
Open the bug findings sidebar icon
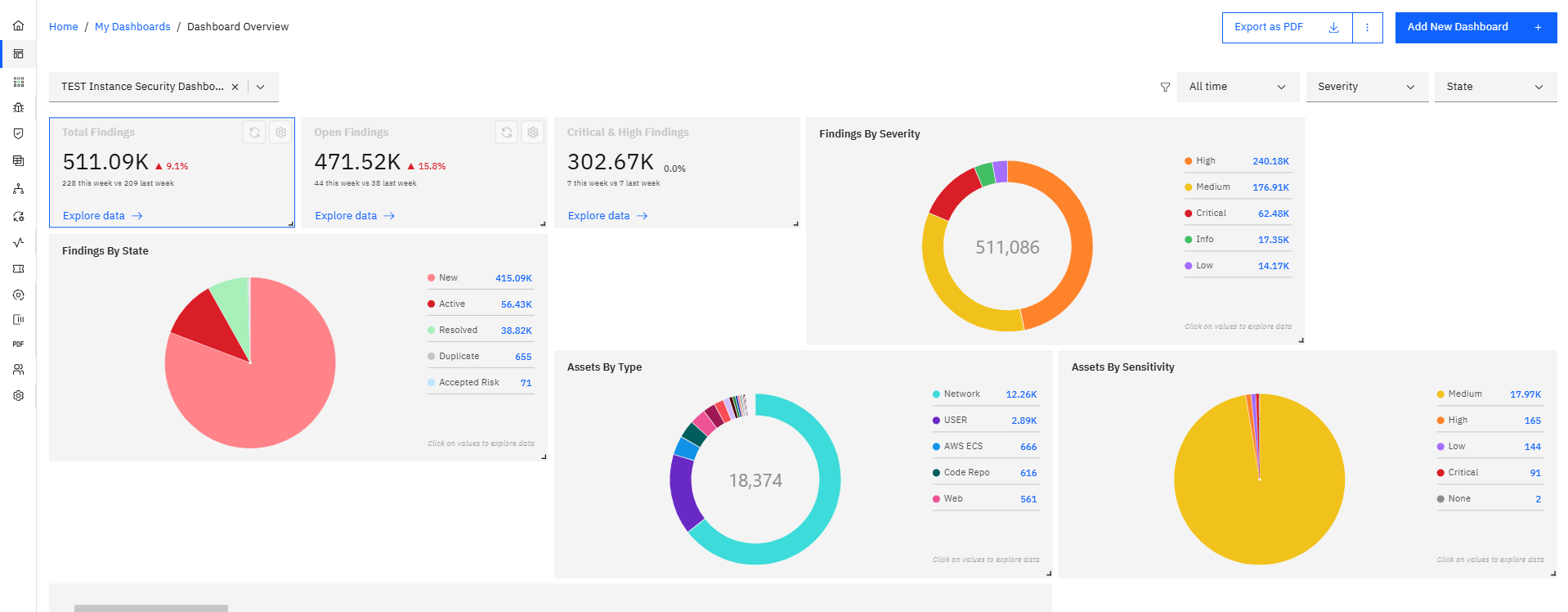[18, 107]
